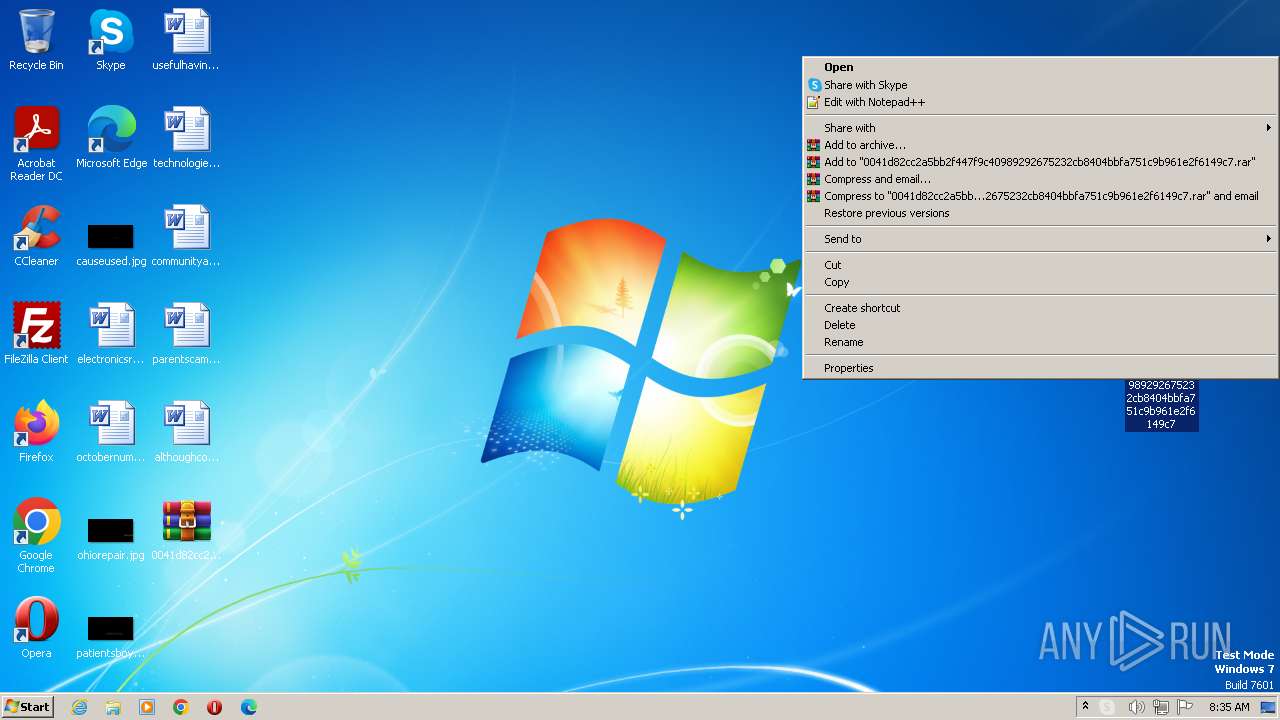Launch Internet Explorer from the taskbar
The height and width of the screenshot is (720, 1280).
(80, 707)
